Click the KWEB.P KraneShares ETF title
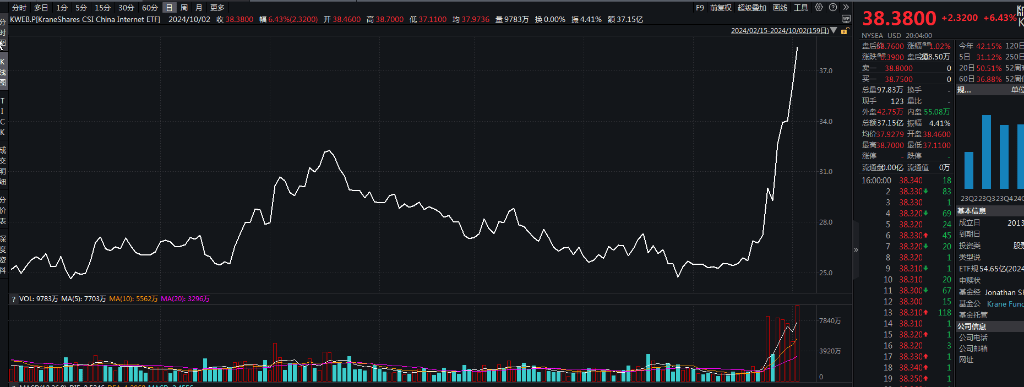 [x=85, y=20]
